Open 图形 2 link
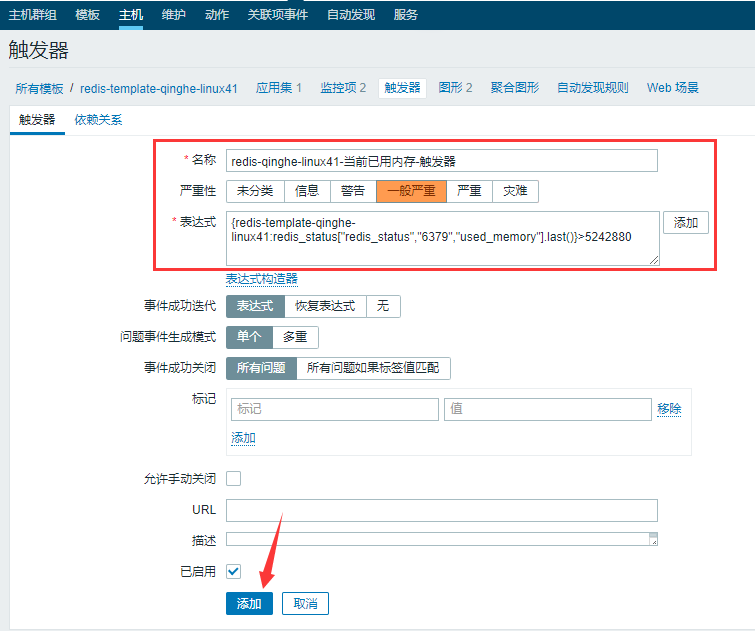 point(455,88)
